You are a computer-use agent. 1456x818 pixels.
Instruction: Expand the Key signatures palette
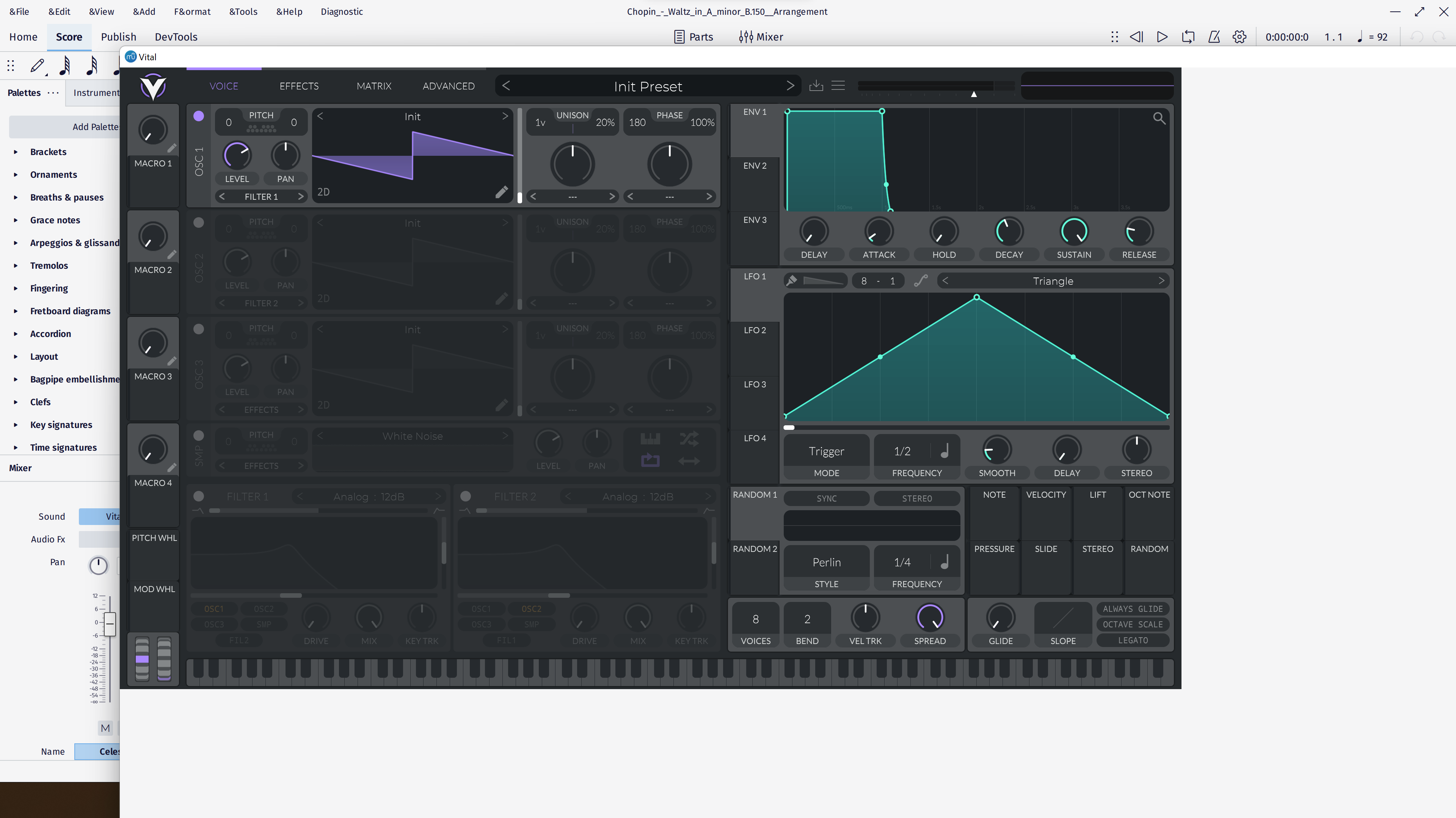click(61, 424)
